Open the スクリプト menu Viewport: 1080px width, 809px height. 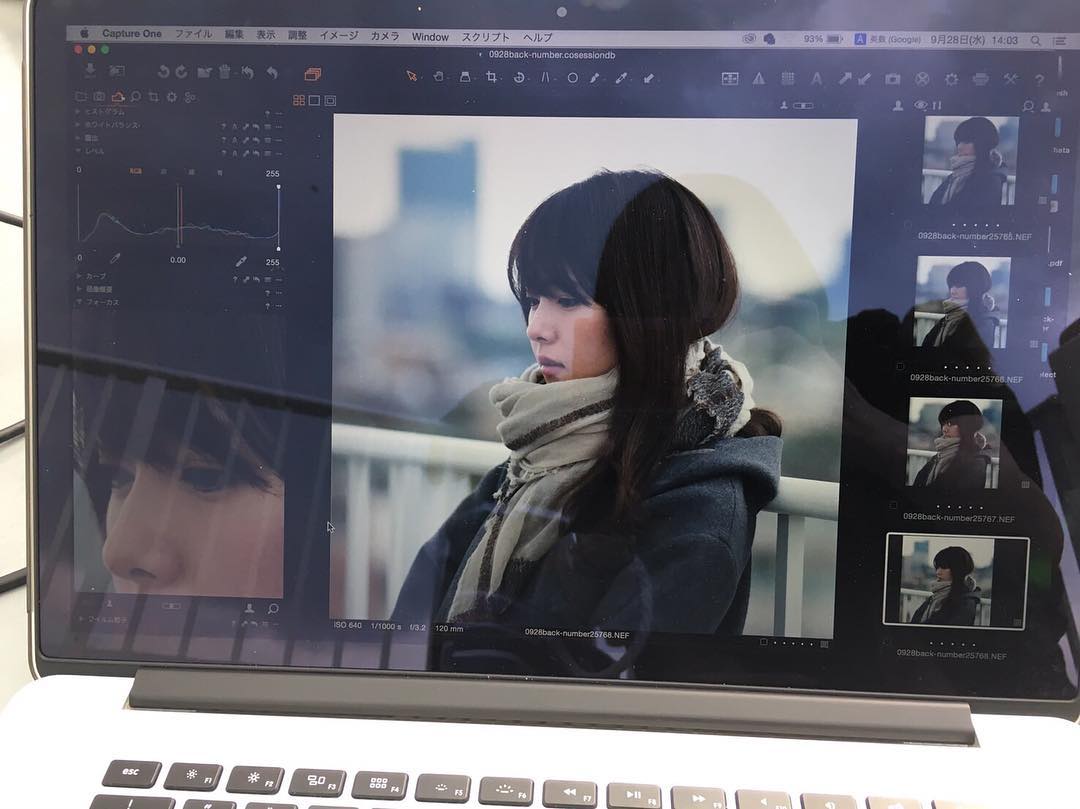pos(486,37)
